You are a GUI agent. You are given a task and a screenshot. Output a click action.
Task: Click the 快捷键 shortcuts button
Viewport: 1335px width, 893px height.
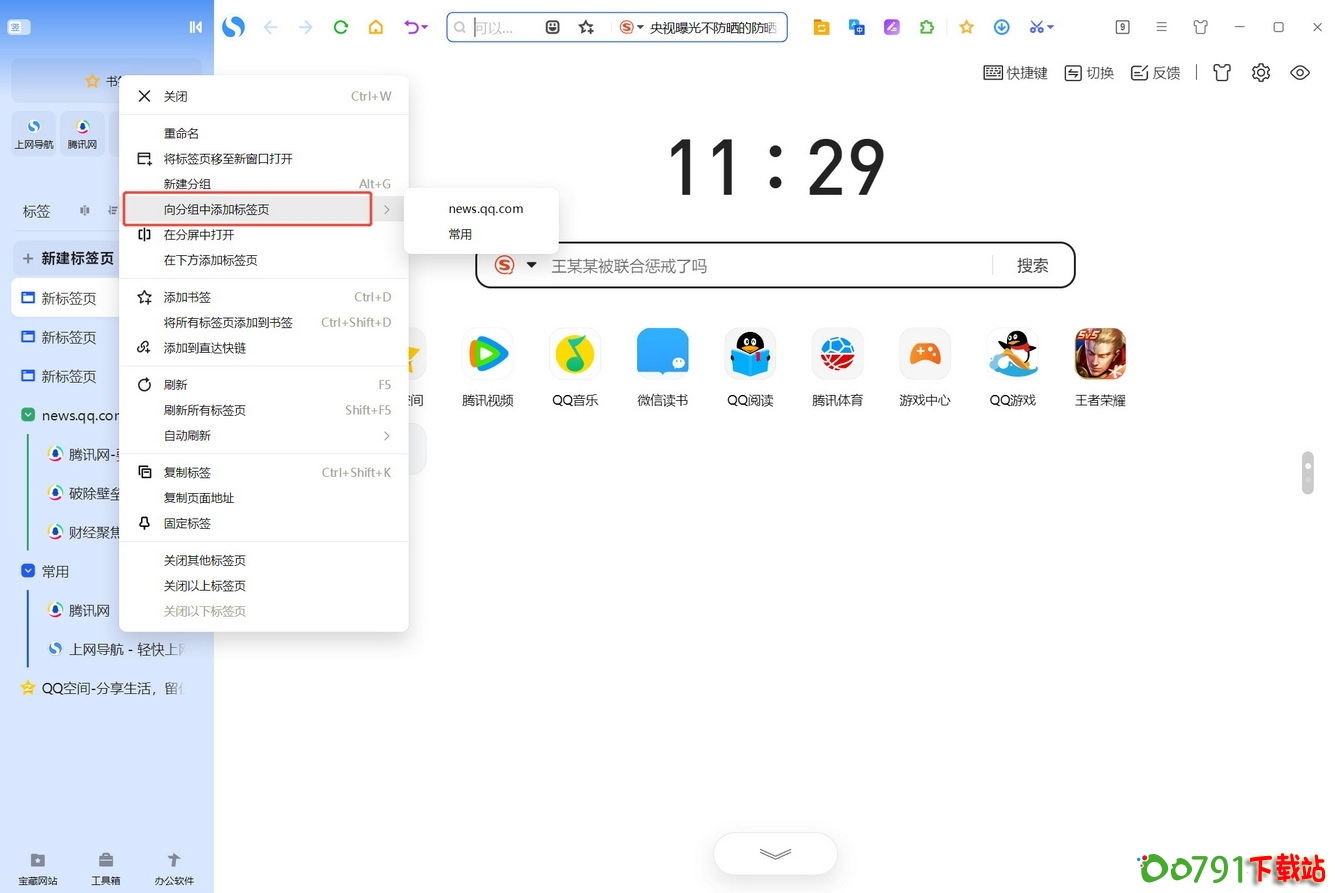1015,72
